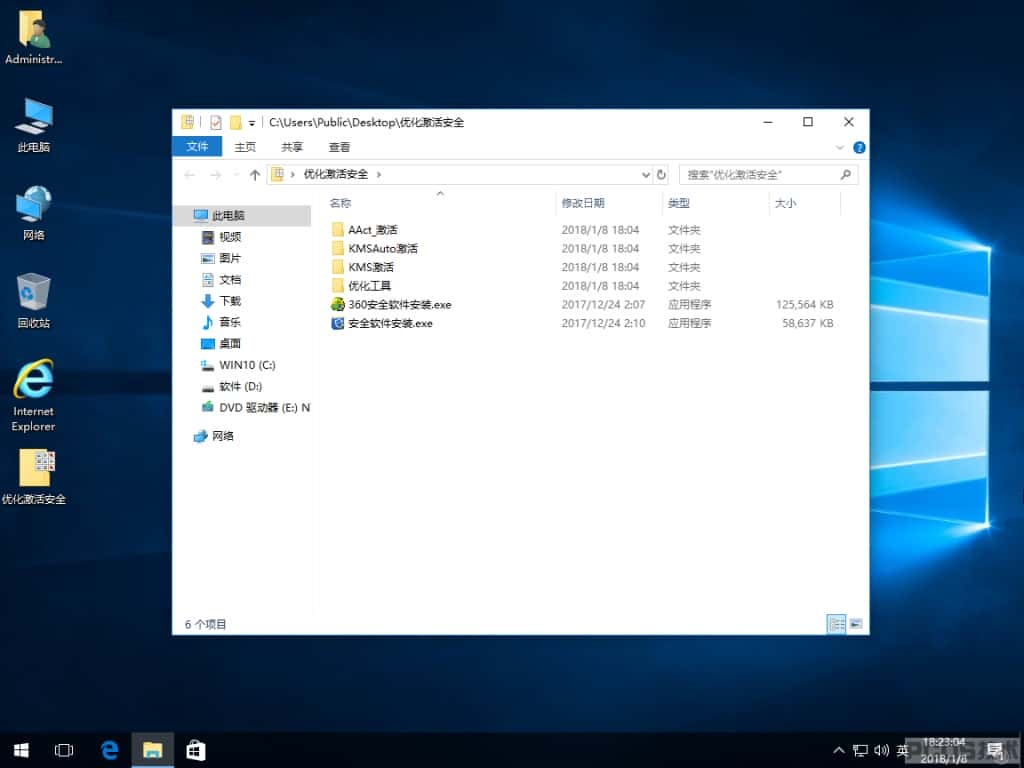Open the volume tray icon

[x=882, y=750]
